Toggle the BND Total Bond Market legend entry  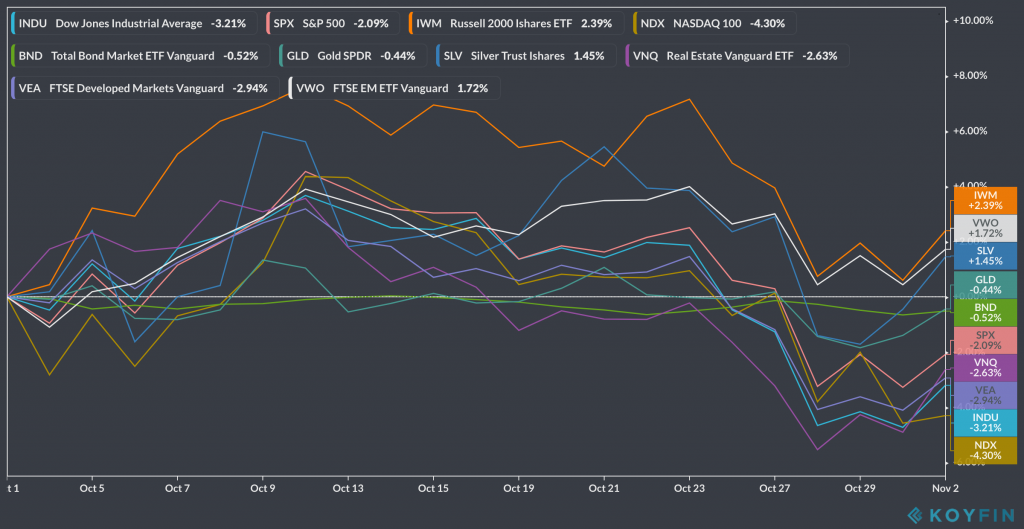coord(139,56)
